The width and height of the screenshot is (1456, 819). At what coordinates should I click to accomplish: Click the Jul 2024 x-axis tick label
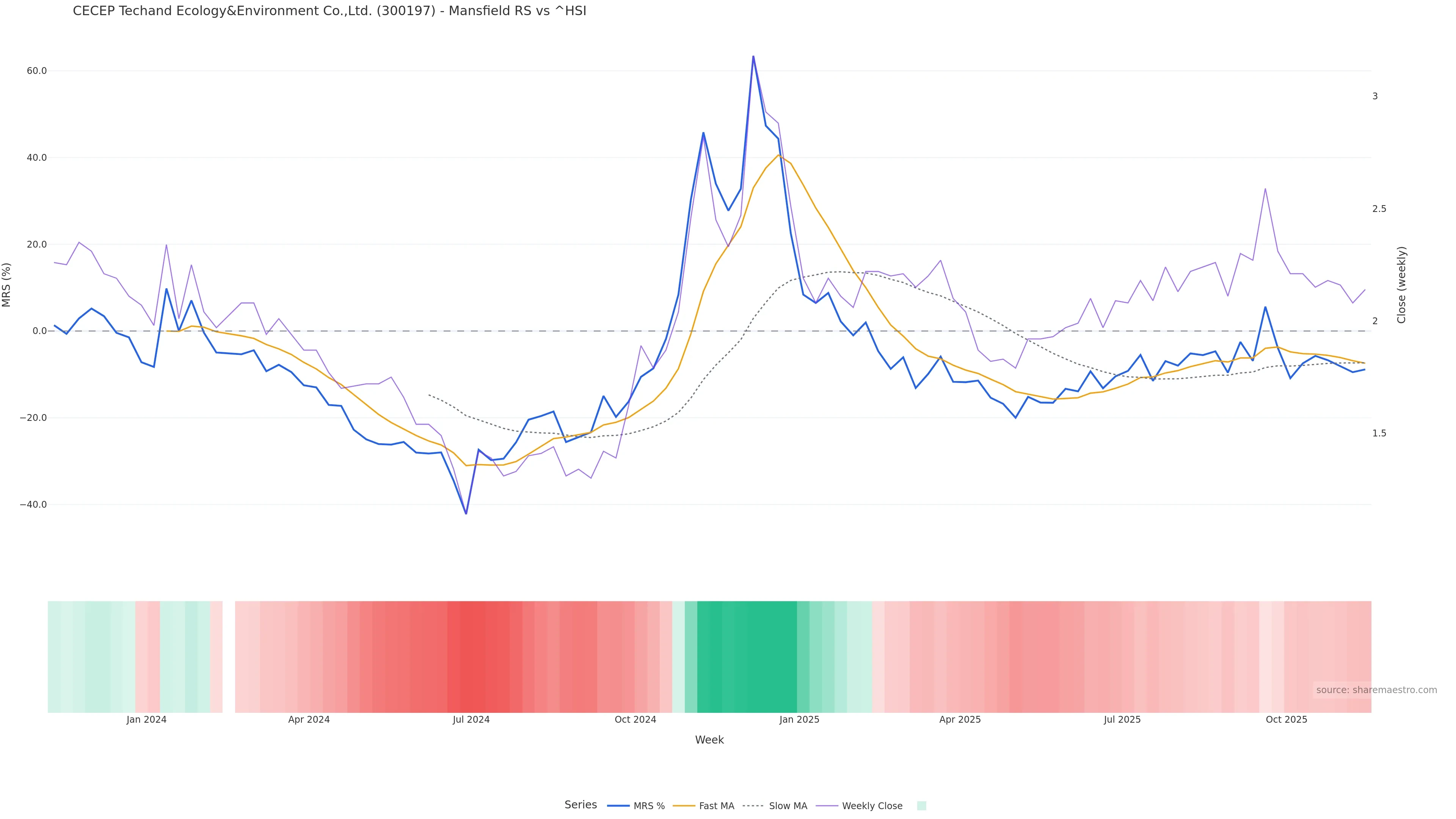471,720
